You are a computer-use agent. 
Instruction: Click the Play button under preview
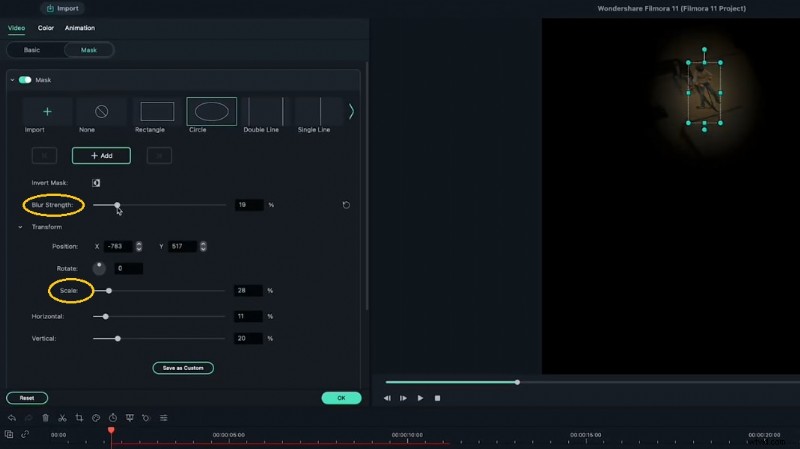tap(420, 398)
